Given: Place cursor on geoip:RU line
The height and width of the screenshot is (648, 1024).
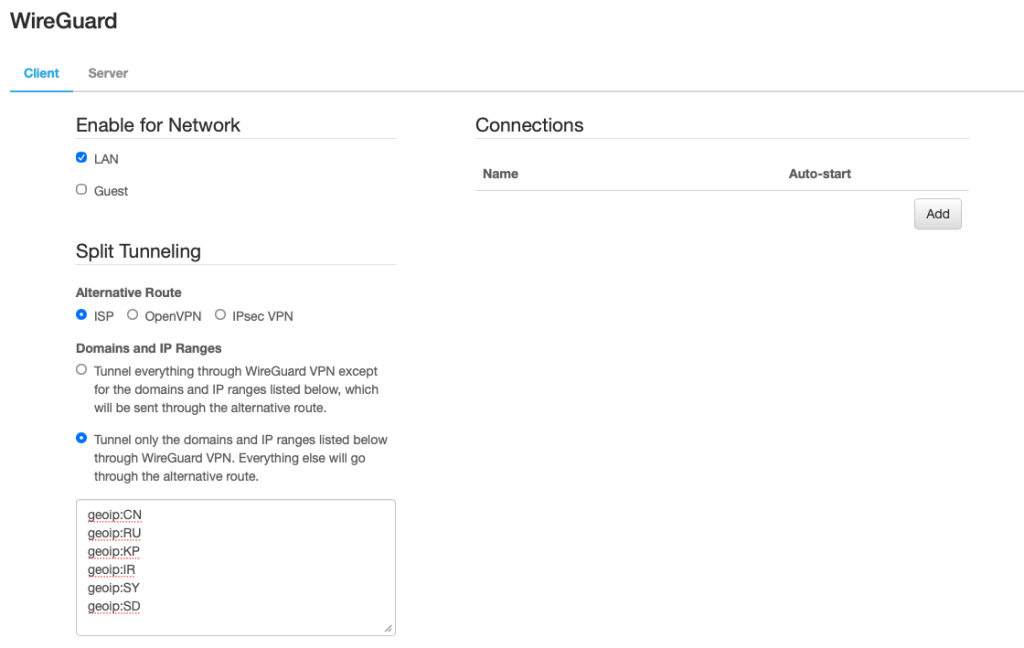Looking at the screenshot, I should point(115,533).
